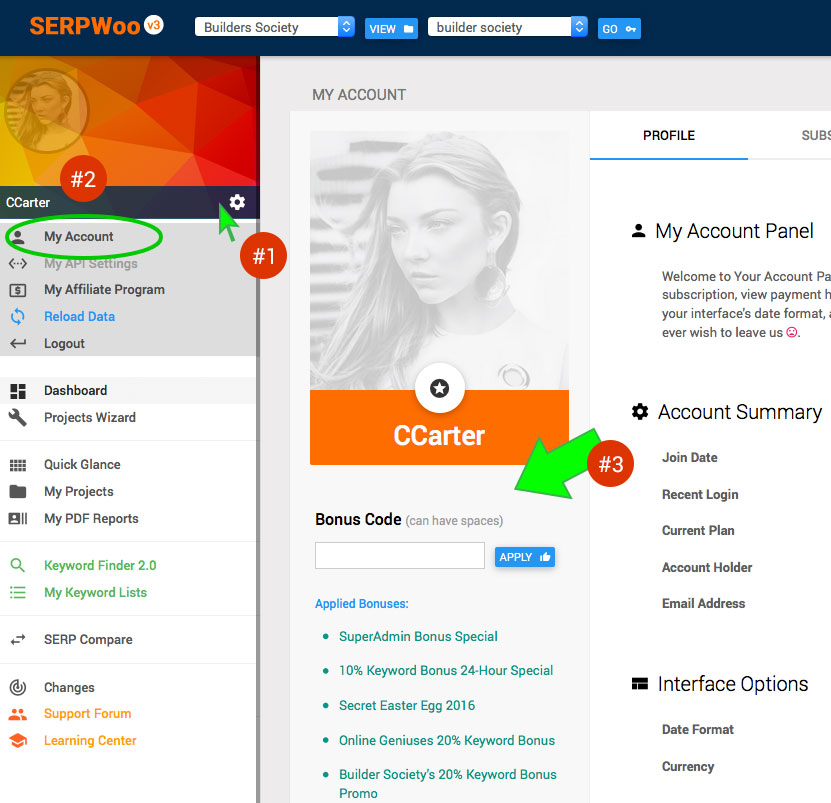831x803 pixels.
Task: Click the SuperAdmin Bonus Special entry
Action: (x=418, y=636)
